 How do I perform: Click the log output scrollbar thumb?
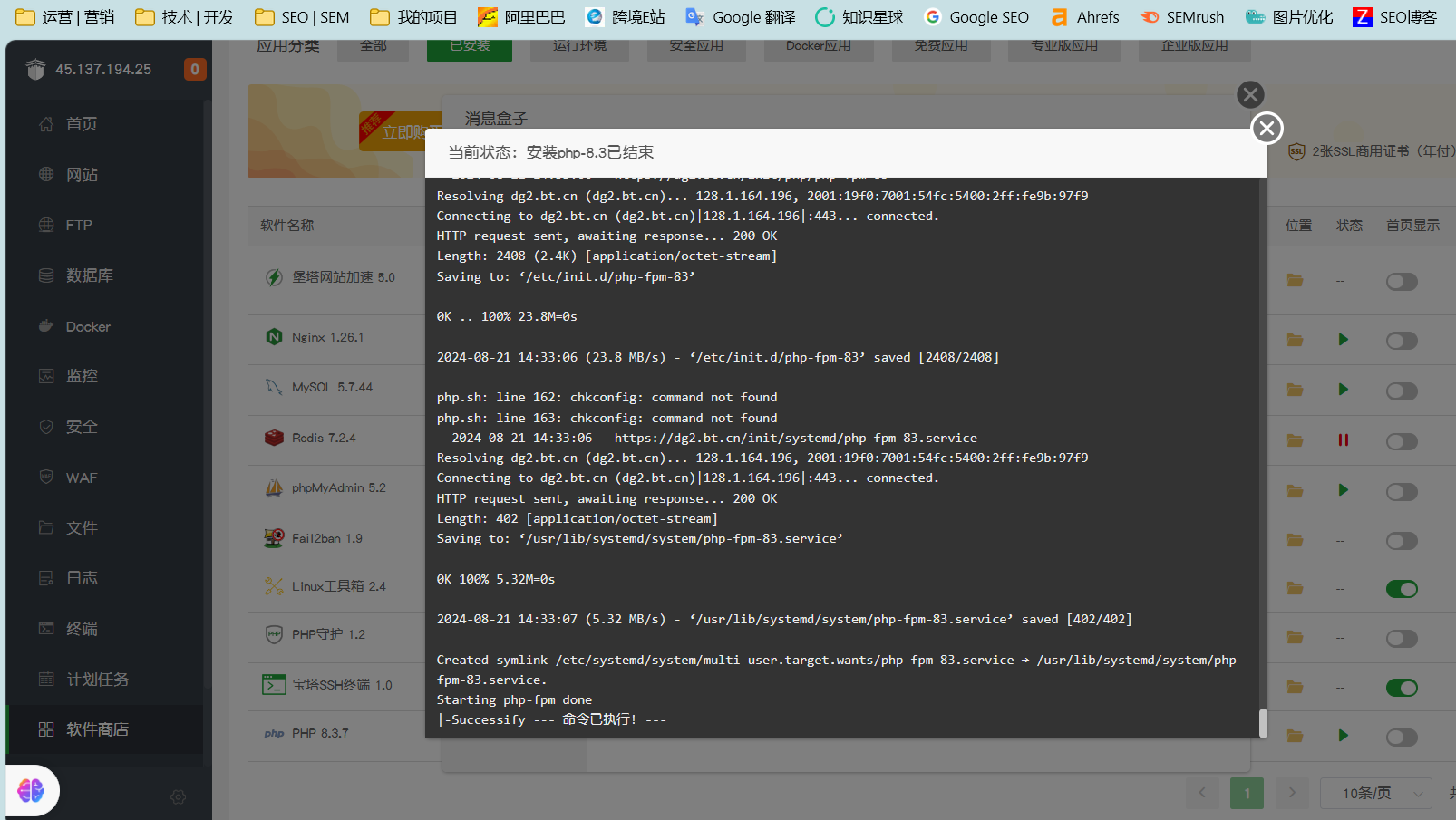click(1263, 723)
